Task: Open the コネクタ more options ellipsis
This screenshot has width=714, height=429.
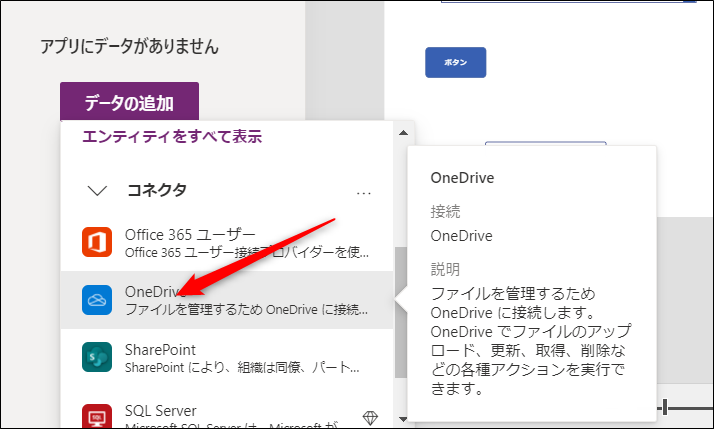Action: click(363, 193)
